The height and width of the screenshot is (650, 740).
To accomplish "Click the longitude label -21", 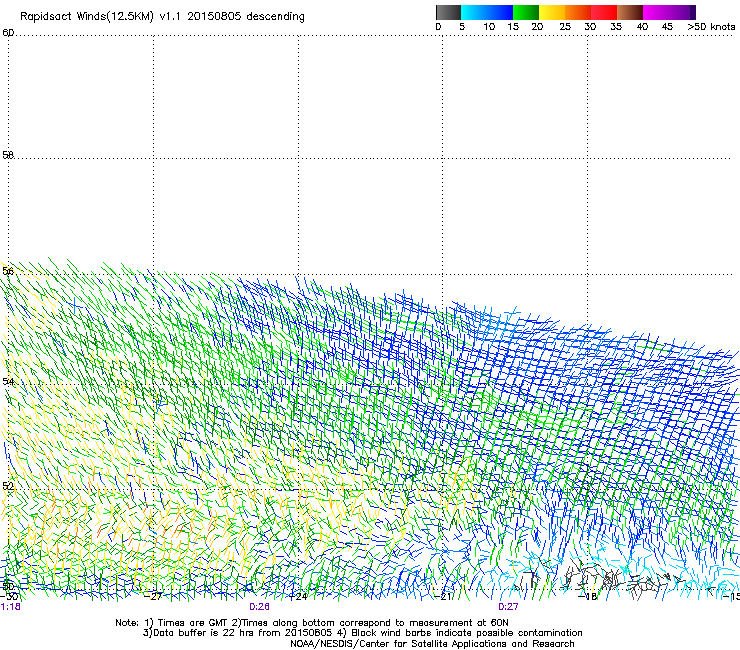I will 444,597.
